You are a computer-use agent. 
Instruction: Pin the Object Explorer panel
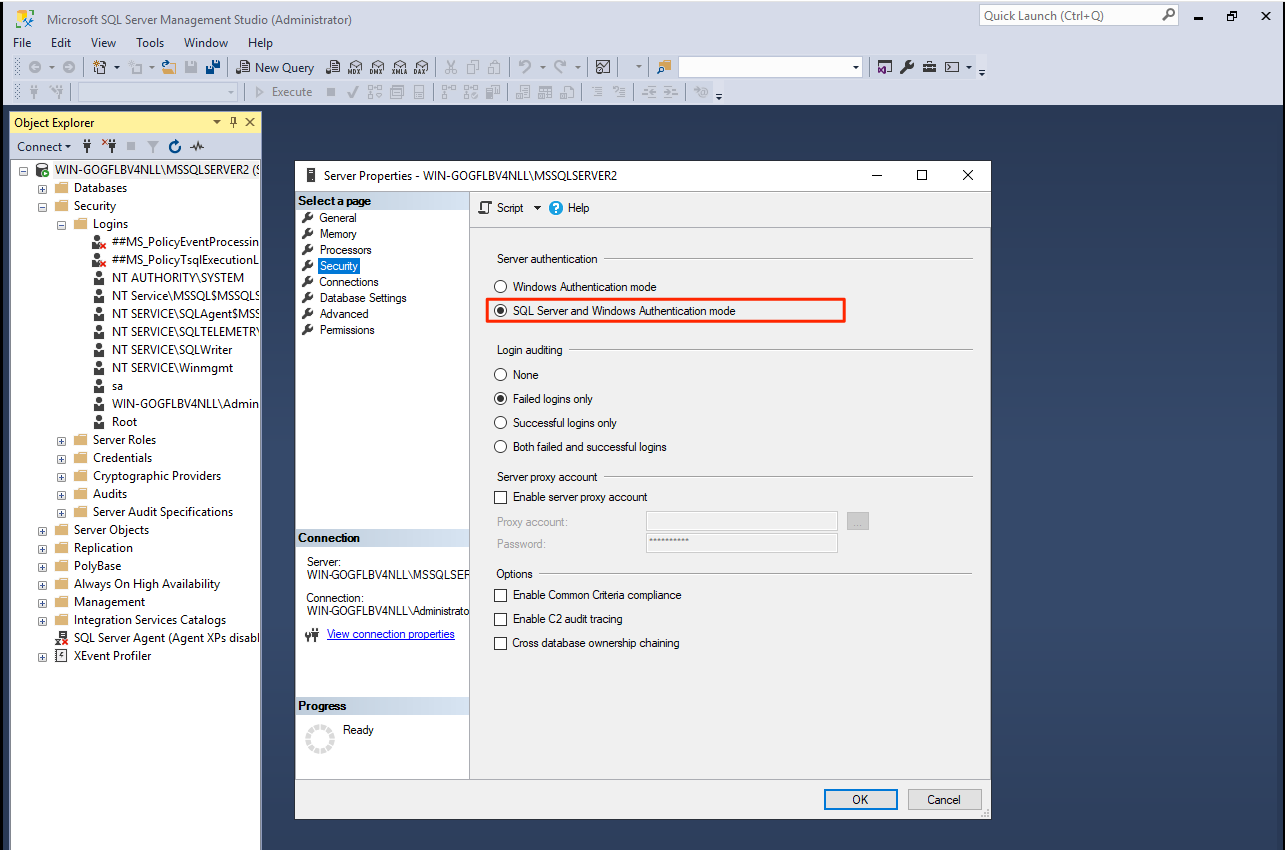234,122
